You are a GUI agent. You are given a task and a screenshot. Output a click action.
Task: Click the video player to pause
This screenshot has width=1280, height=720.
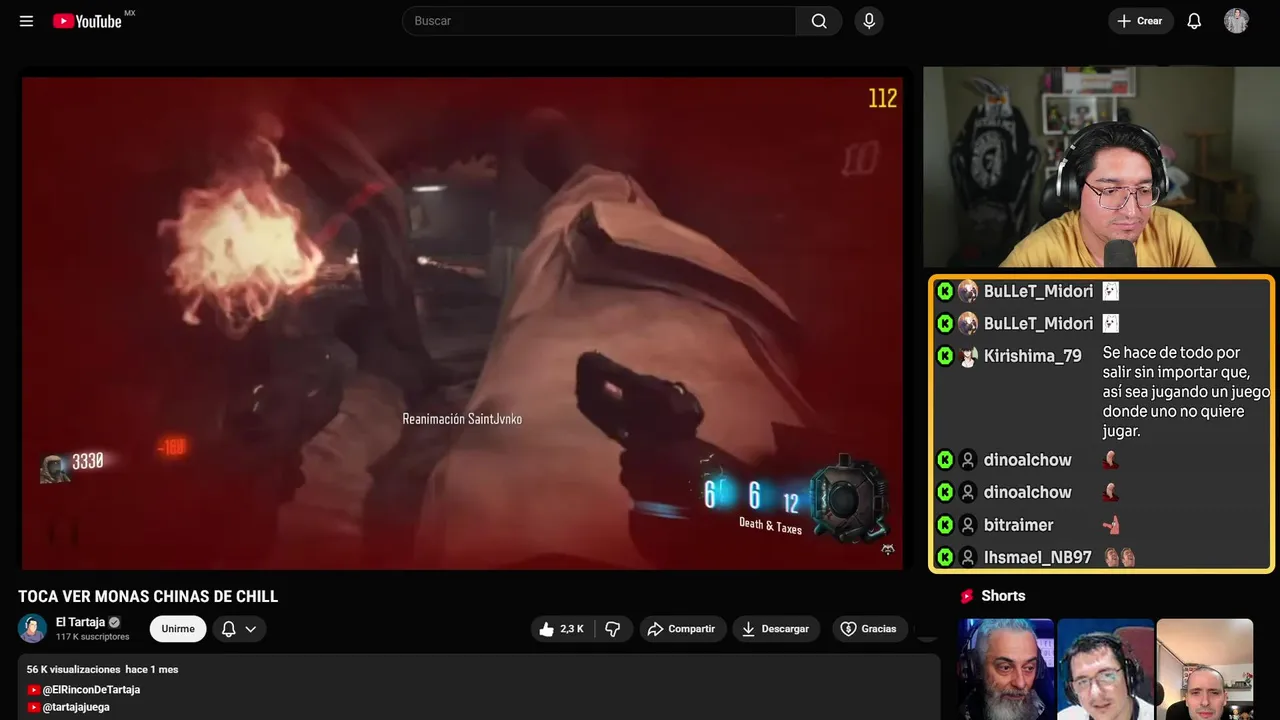462,323
